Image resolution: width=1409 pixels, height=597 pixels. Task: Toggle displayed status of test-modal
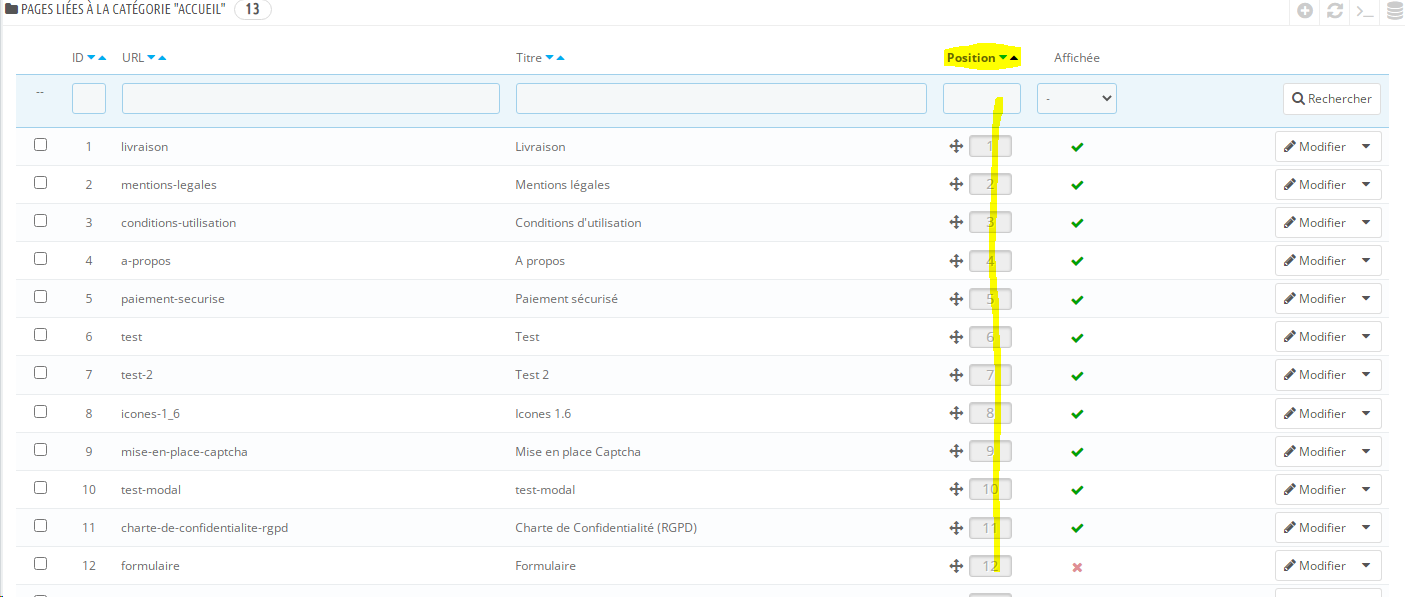(1077, 490)
